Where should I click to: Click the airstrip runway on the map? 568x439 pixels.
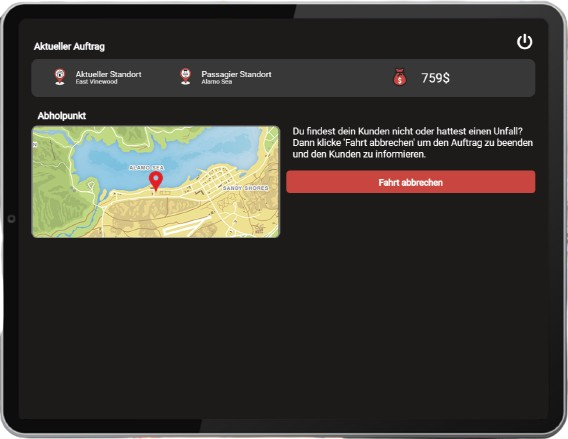(x=187, y=226)
